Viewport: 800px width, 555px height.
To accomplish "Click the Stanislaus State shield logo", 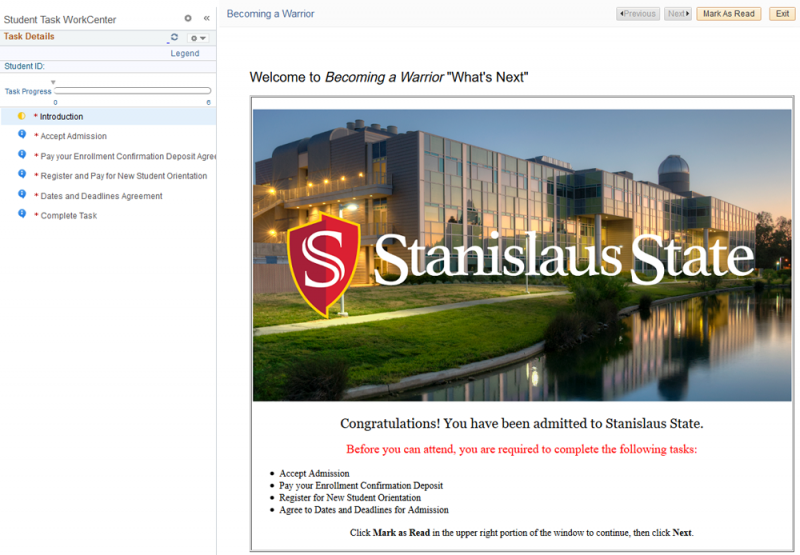I will [323, 265].
